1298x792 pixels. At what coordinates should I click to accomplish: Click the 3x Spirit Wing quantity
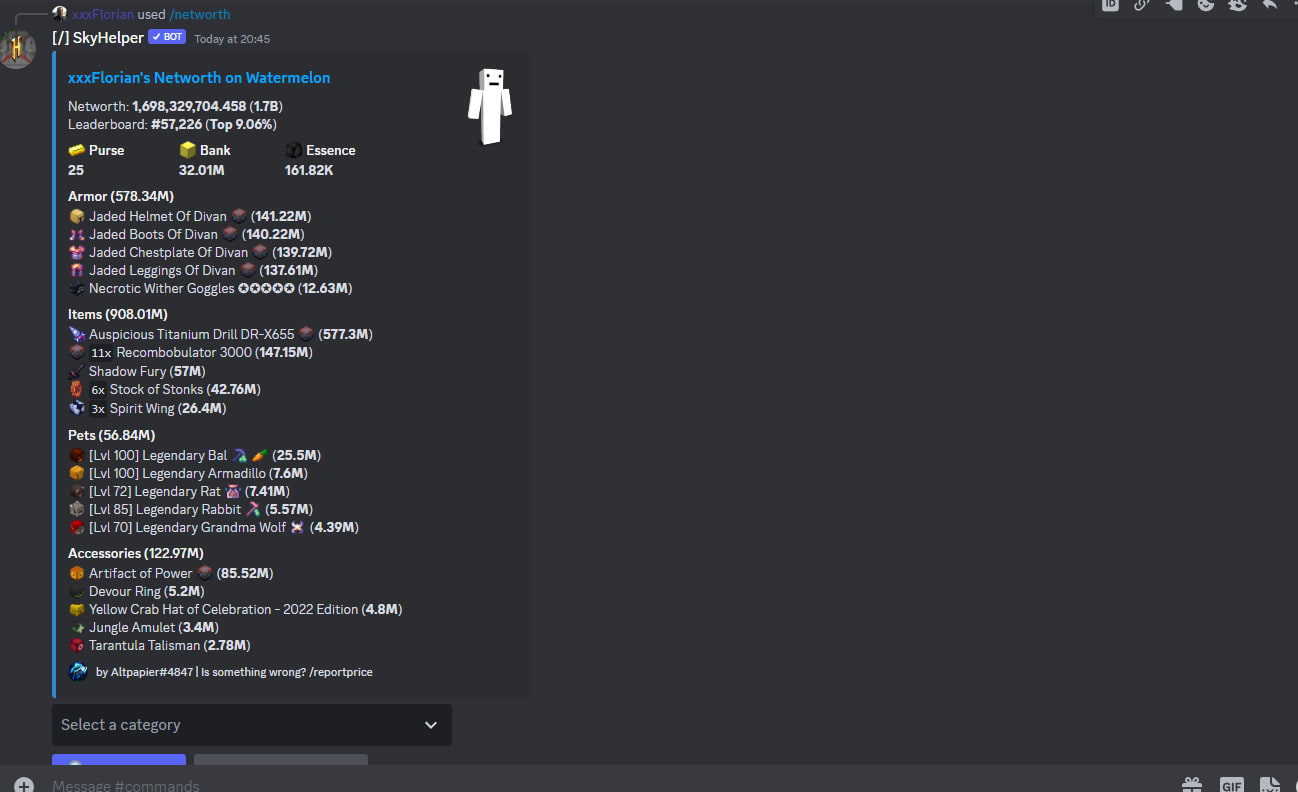click(98, 409)
